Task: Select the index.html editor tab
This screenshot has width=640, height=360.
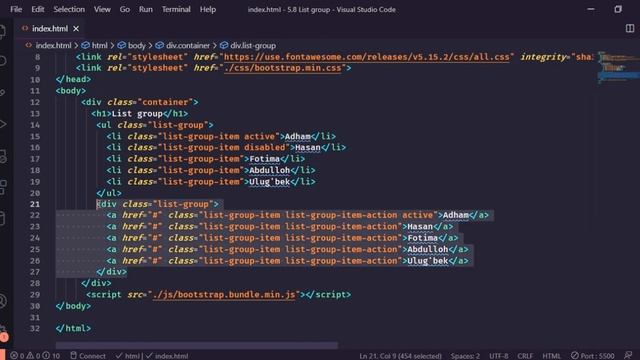Action: coord(50,29)
